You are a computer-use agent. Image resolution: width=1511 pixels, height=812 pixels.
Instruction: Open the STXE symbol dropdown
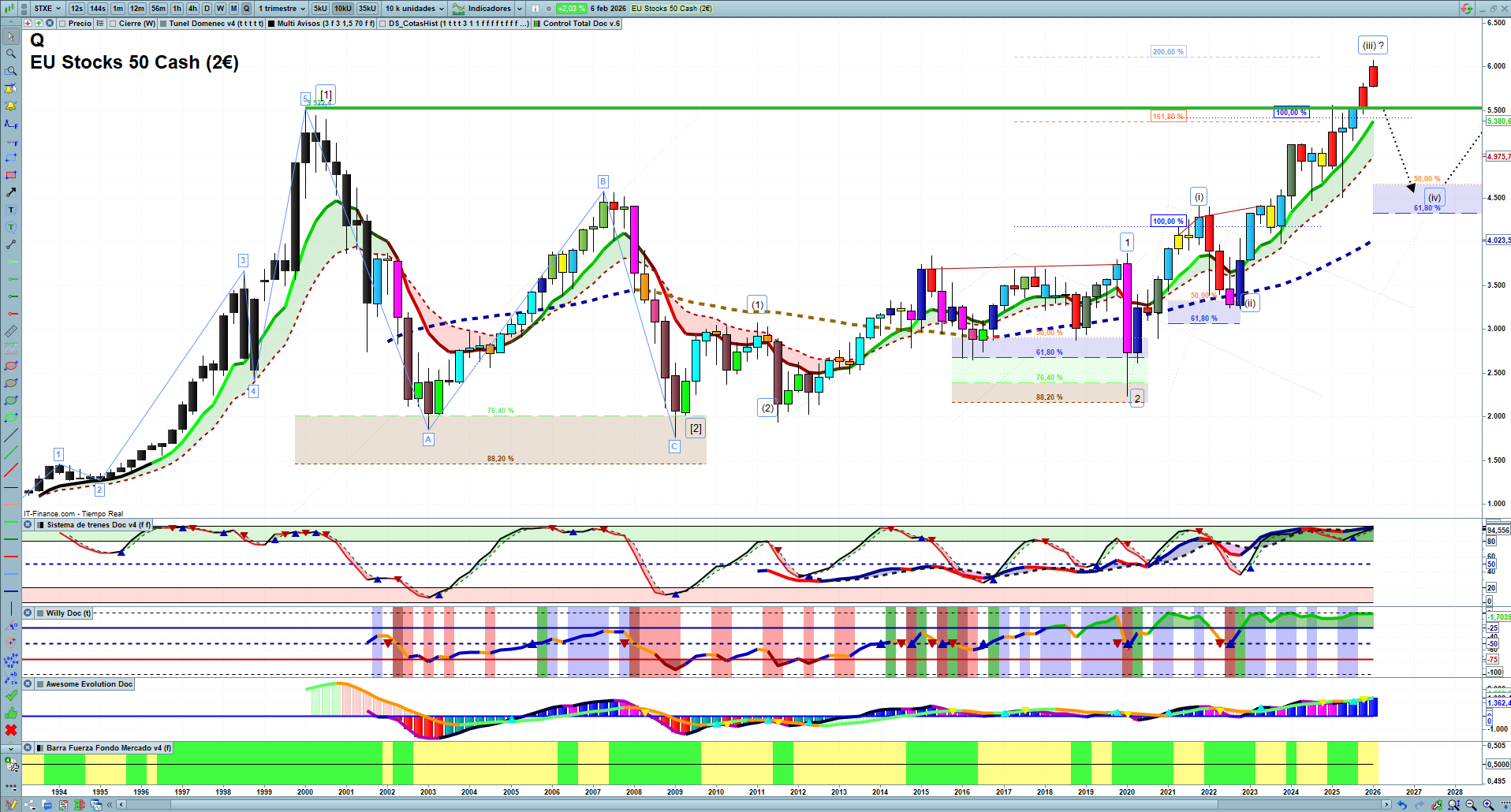coord(47,9)
